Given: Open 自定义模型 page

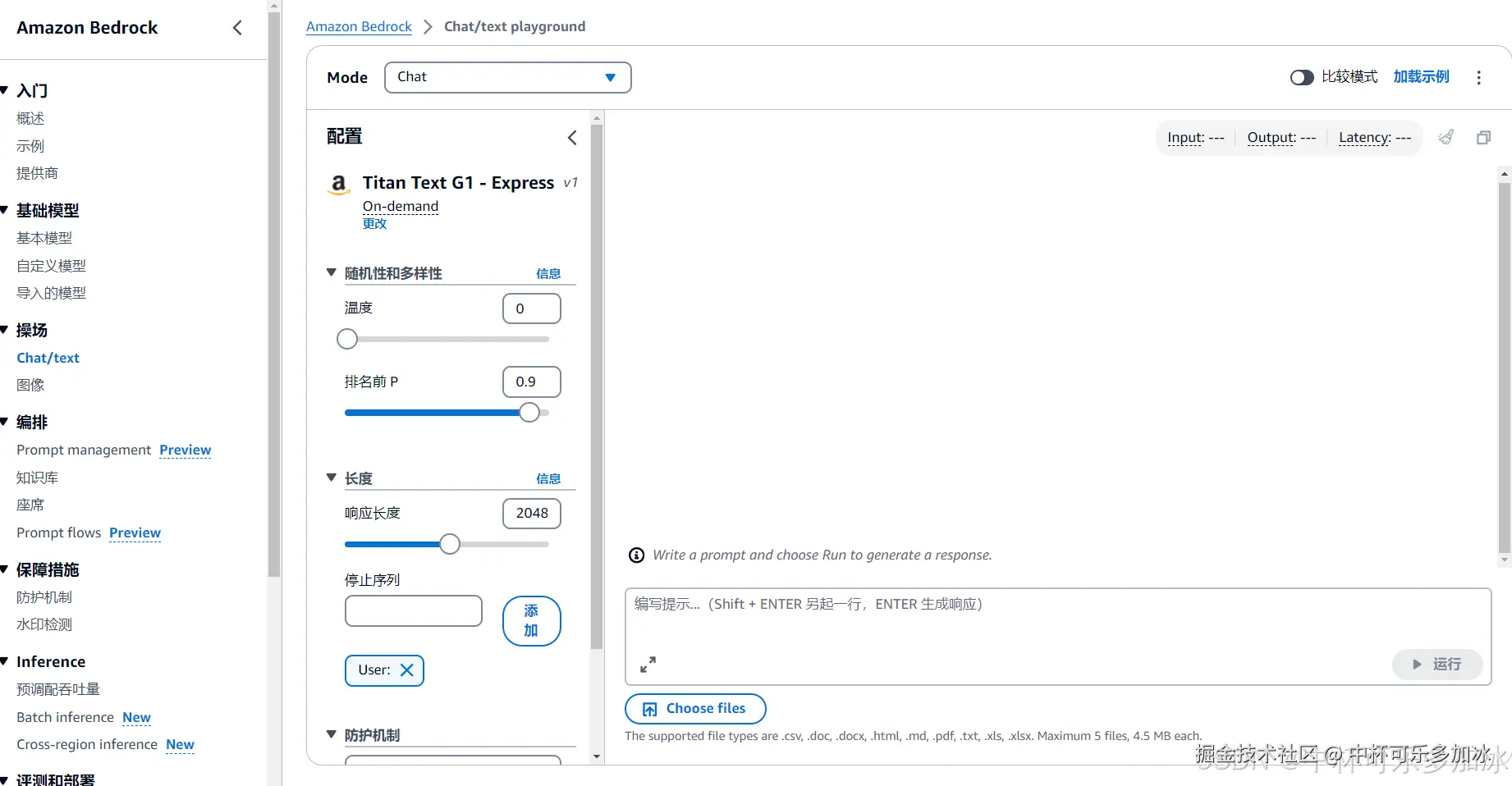Looking at the screenshot, I should (51, 266).
